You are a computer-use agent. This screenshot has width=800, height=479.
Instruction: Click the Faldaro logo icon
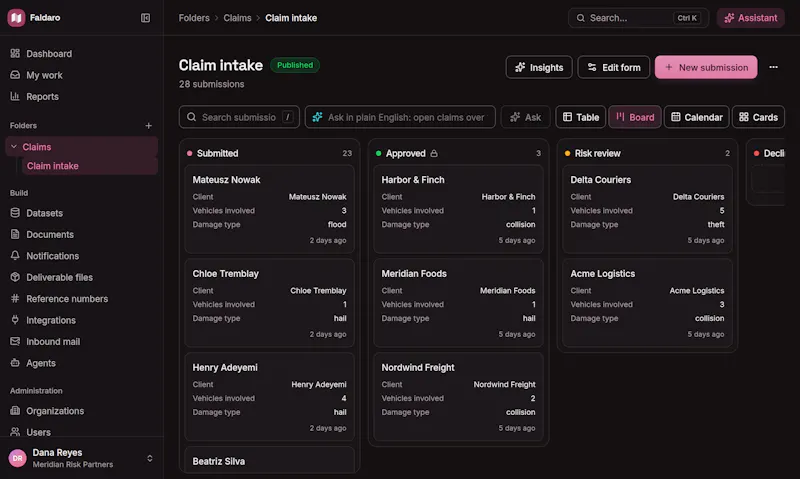pyautogui.click(x=16, y=18)
